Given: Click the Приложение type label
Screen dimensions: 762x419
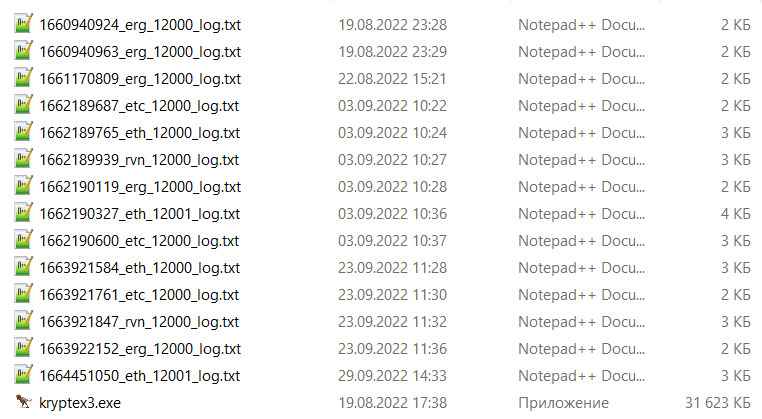Looking at the screenshot, I should [563, 403].
